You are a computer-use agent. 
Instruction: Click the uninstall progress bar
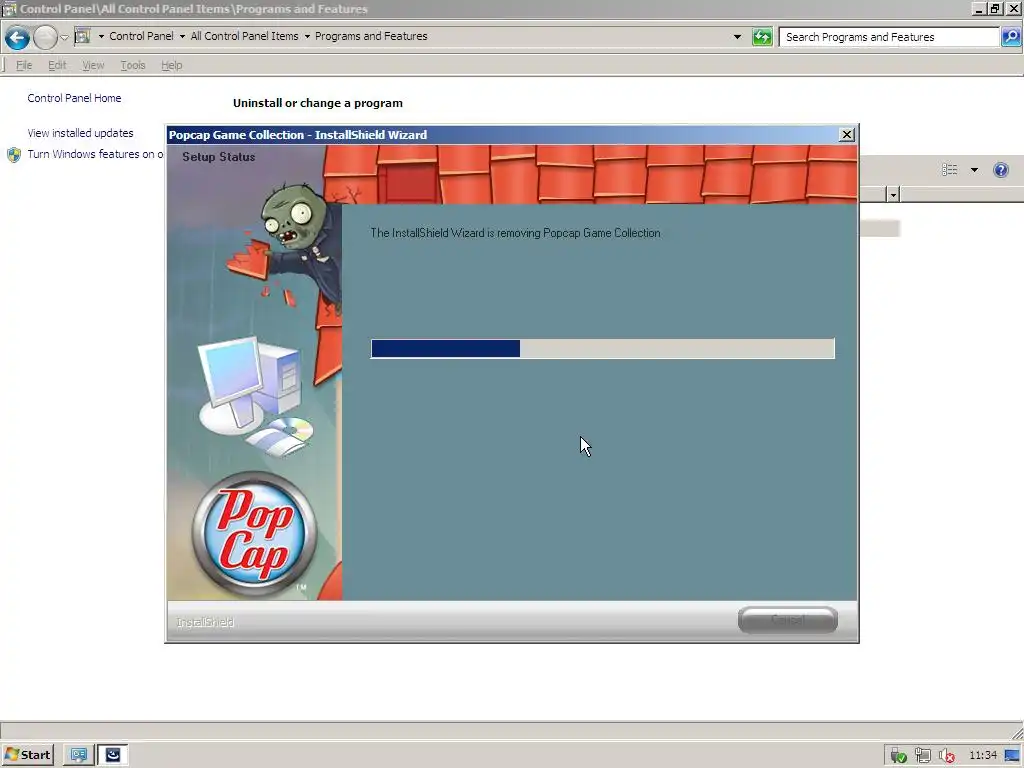[602, 348]
